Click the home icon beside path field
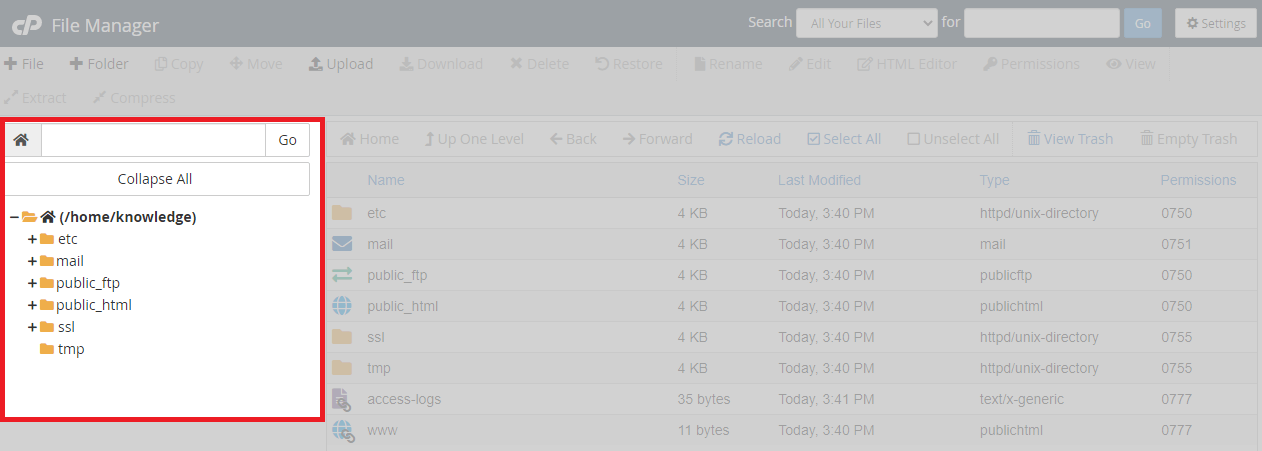Image resolution: width=1262 pixels, height=451 pixels. pyautogui.click(x=21, y=140)
